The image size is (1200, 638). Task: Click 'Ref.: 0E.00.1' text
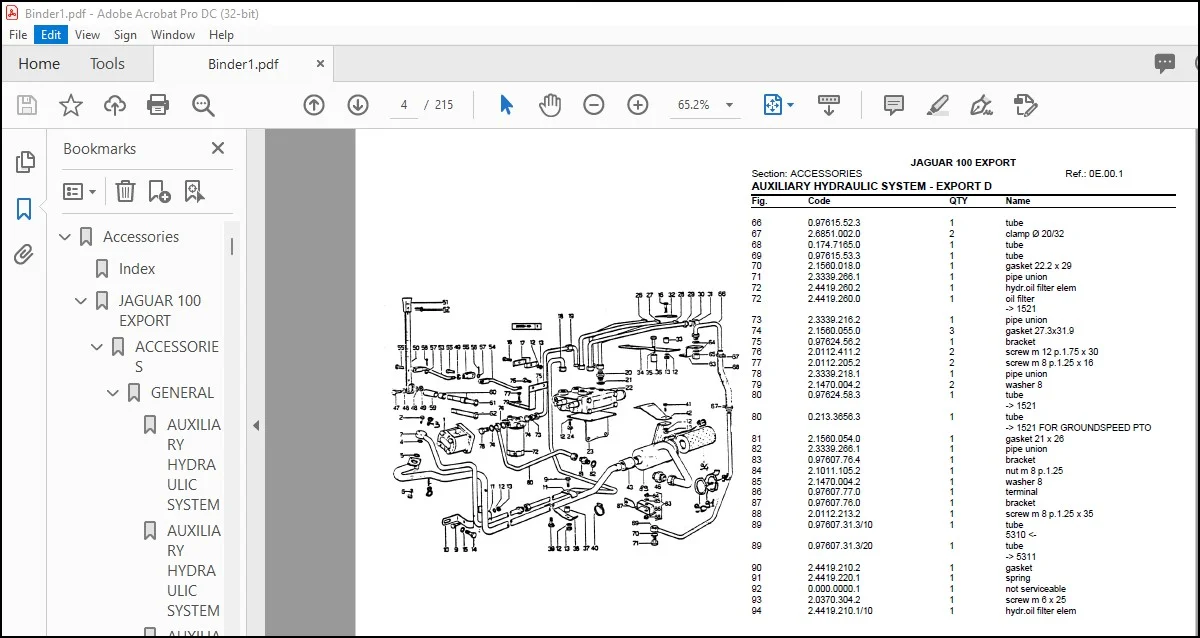coord(1094,174)
